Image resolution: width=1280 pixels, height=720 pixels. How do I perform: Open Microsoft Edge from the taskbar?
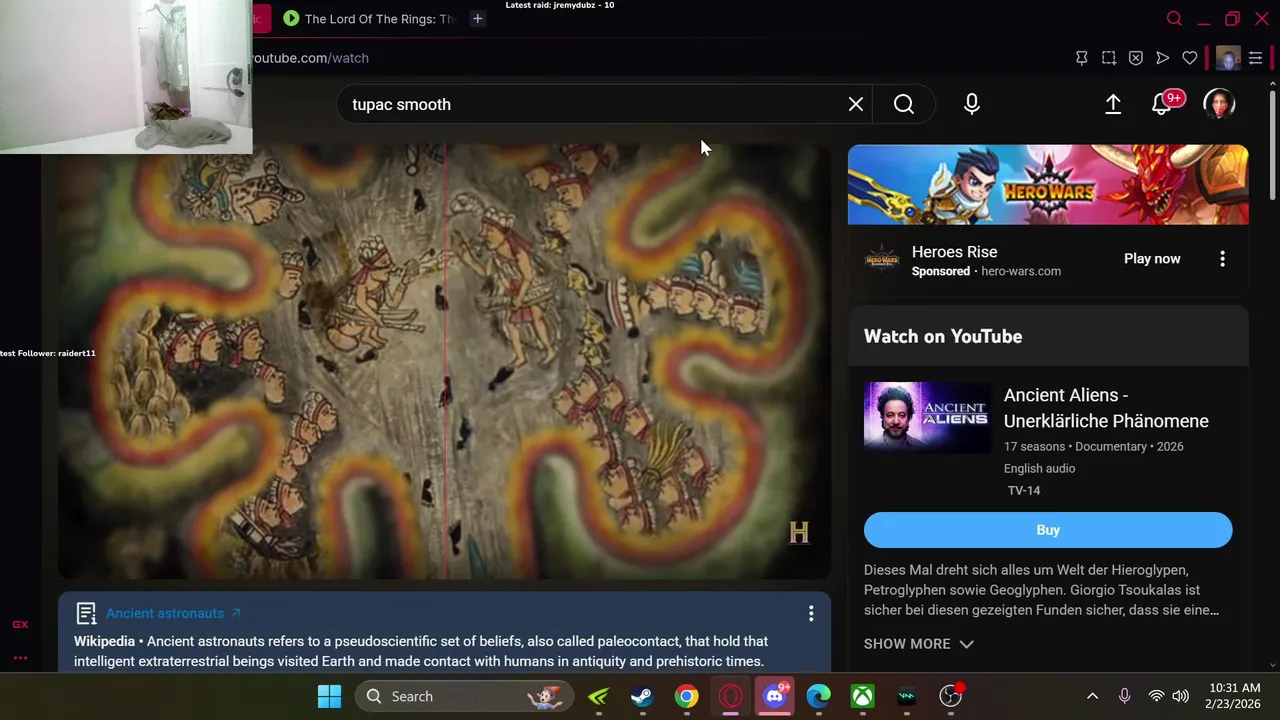818,696
